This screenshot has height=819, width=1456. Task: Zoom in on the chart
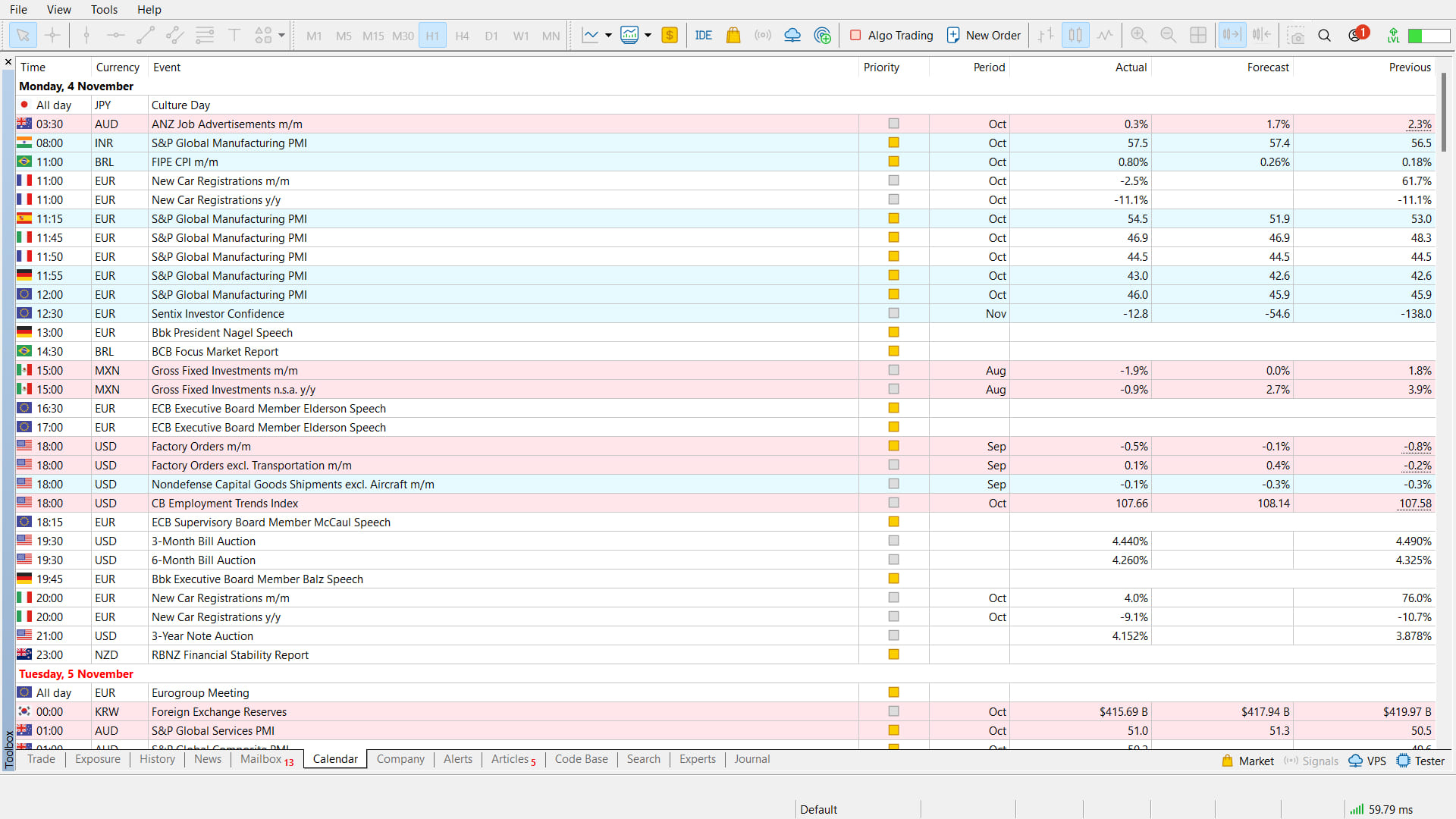click(x=1138, y=35)
